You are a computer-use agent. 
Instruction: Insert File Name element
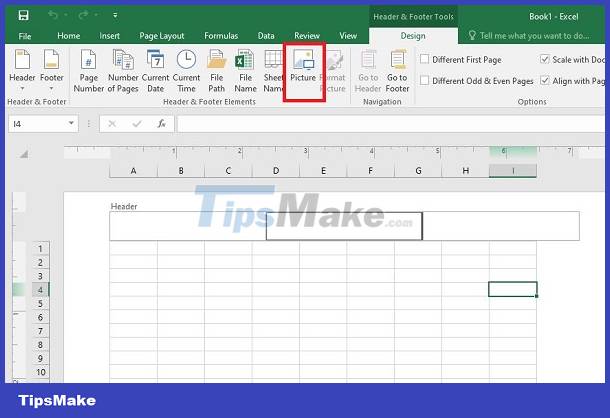point(245,71)
